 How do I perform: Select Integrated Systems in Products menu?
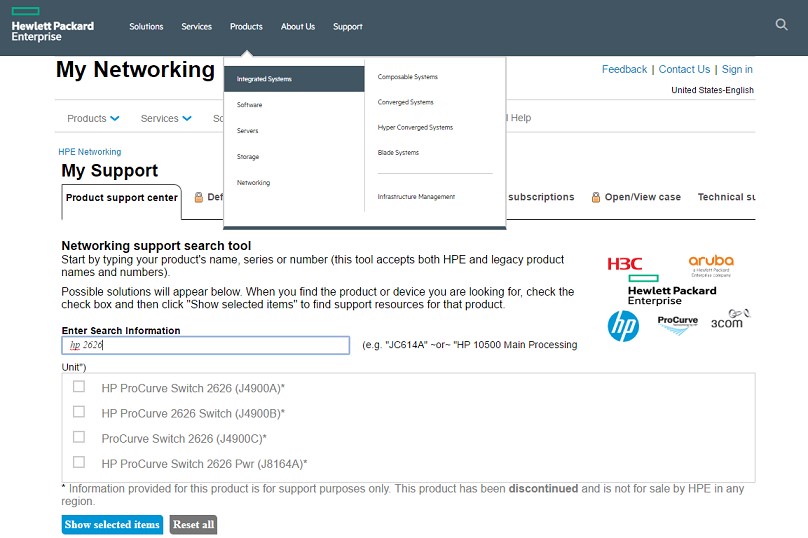294,79
